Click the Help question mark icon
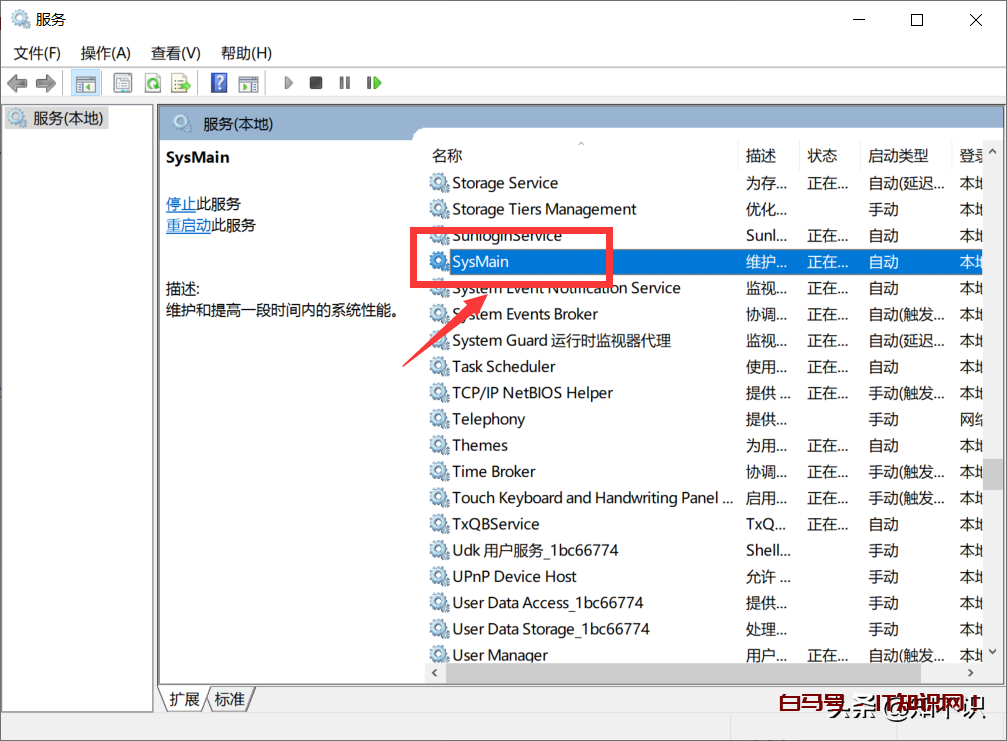 (x=218, y=82)
